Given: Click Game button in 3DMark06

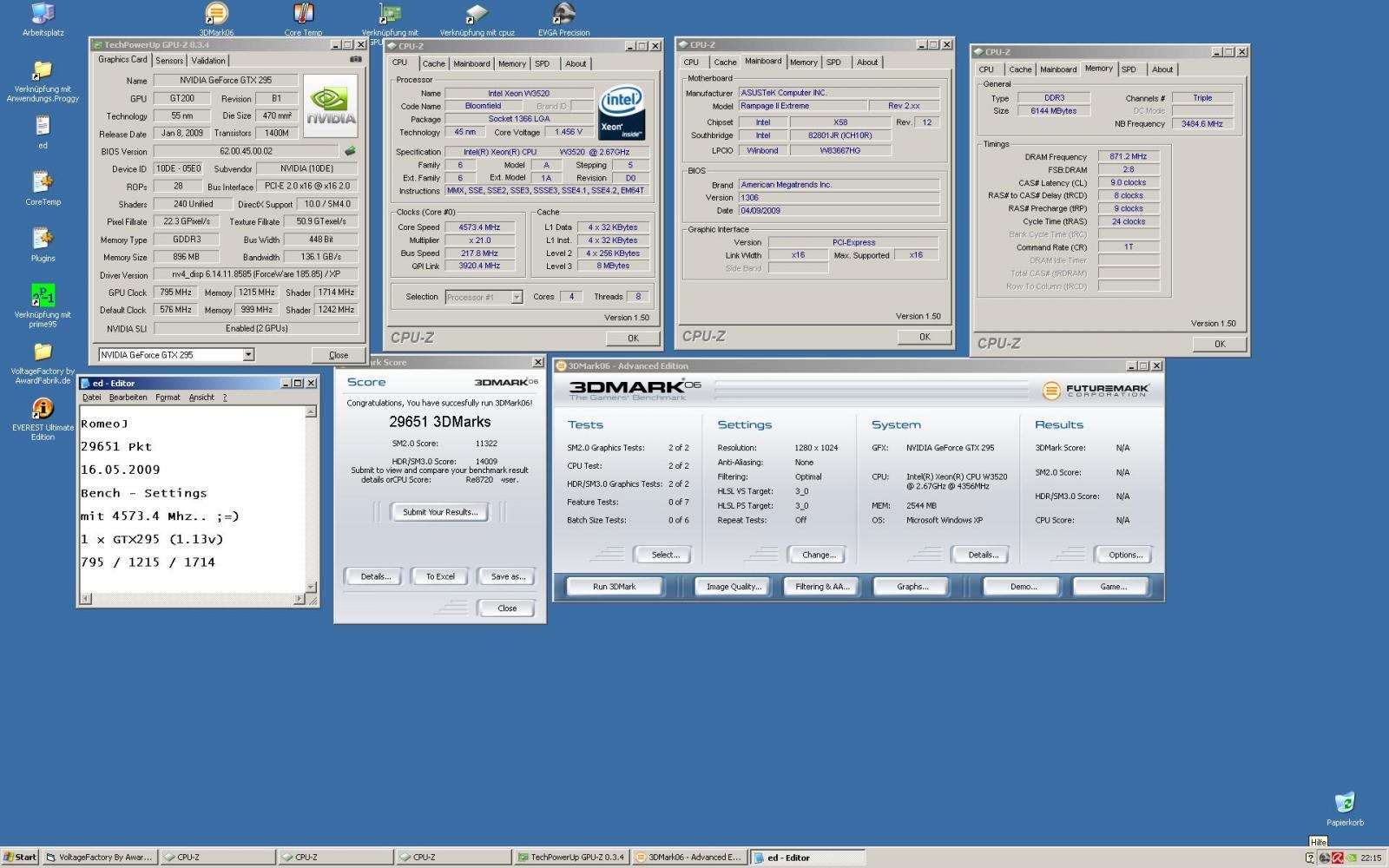Looking at the screenshot, I should click(1113, 587).
